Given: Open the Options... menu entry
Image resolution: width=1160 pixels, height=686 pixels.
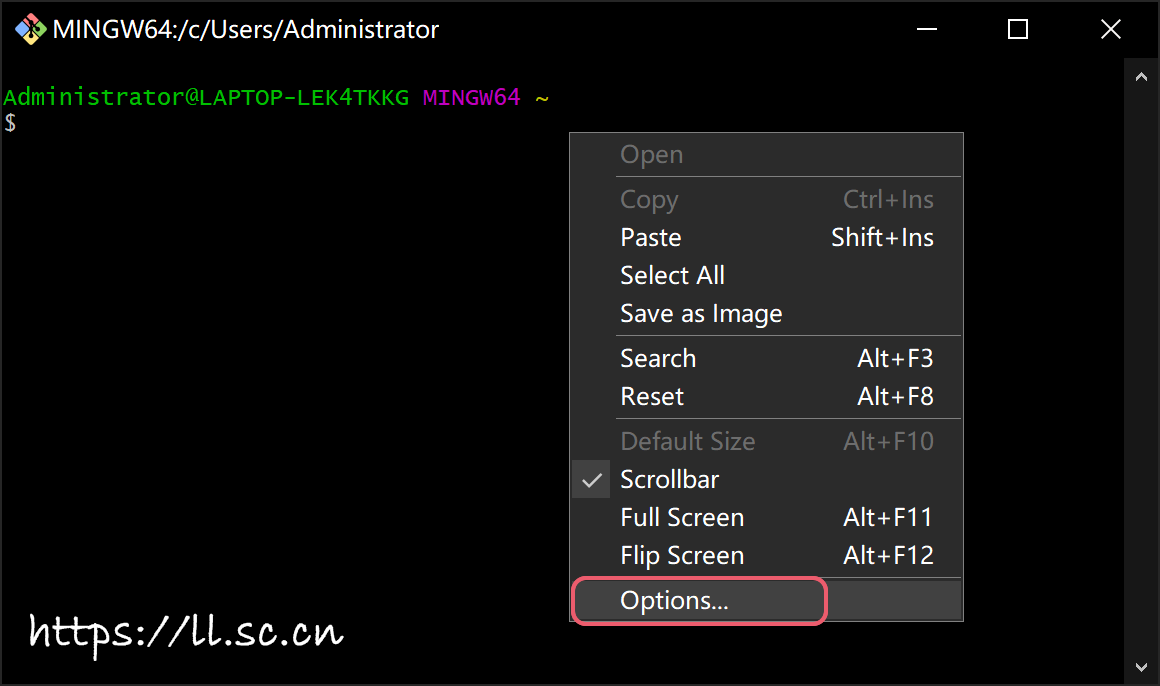Looking at the screenshot, I should [674, 601].
